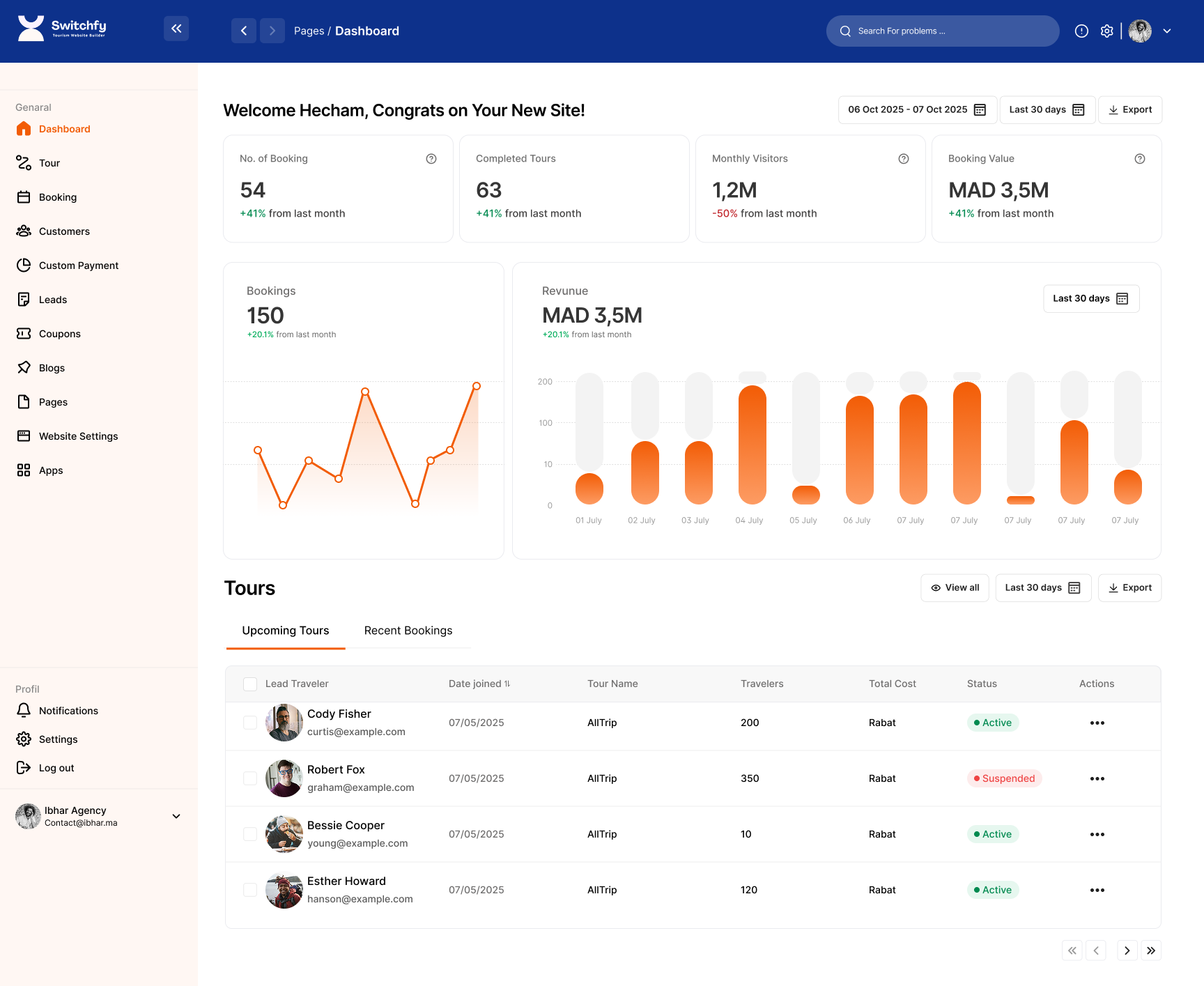Screen dimensions: 1204x986
Task: Switch to Recent Bookings tab
Action: (408, 631)
